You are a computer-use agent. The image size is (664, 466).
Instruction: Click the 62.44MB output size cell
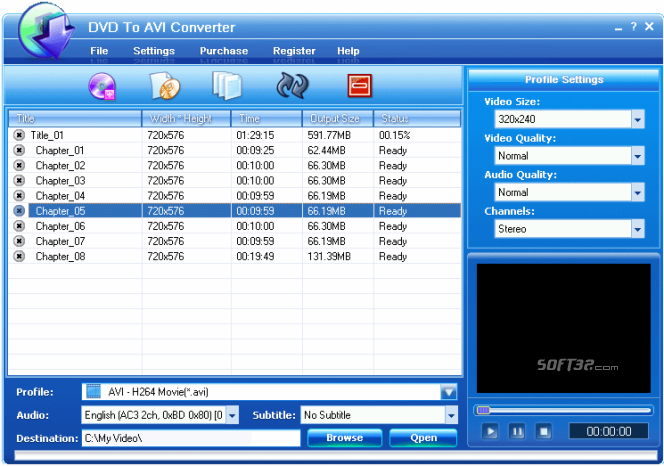(326, 150)
